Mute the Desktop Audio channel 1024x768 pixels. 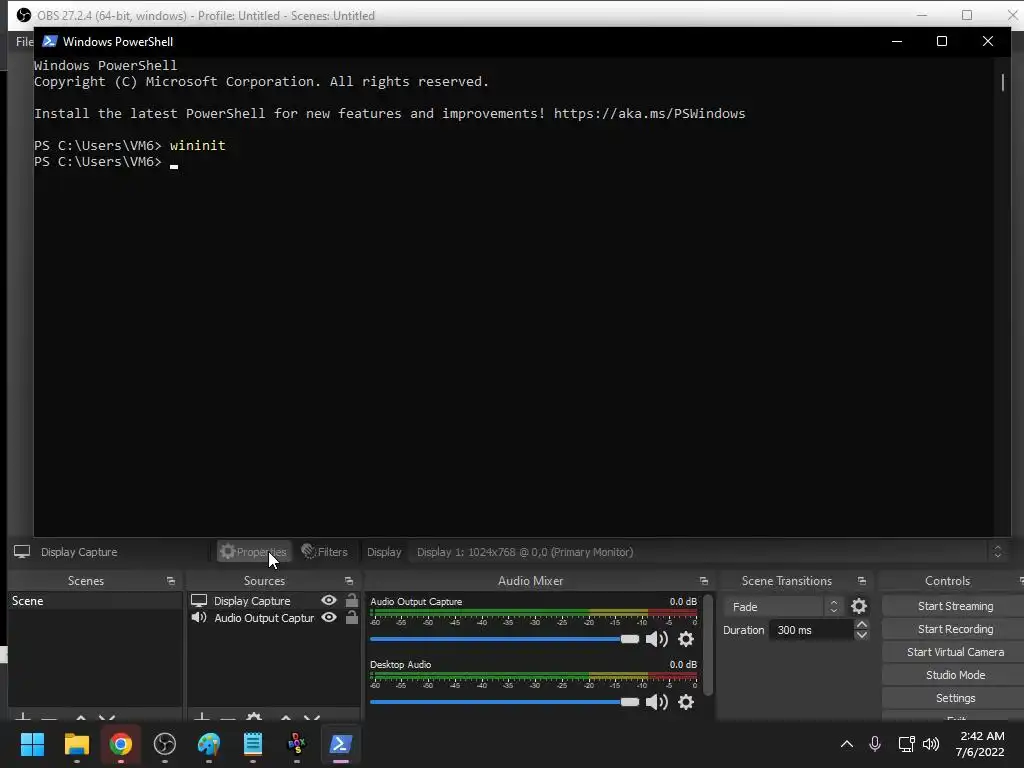656,702
